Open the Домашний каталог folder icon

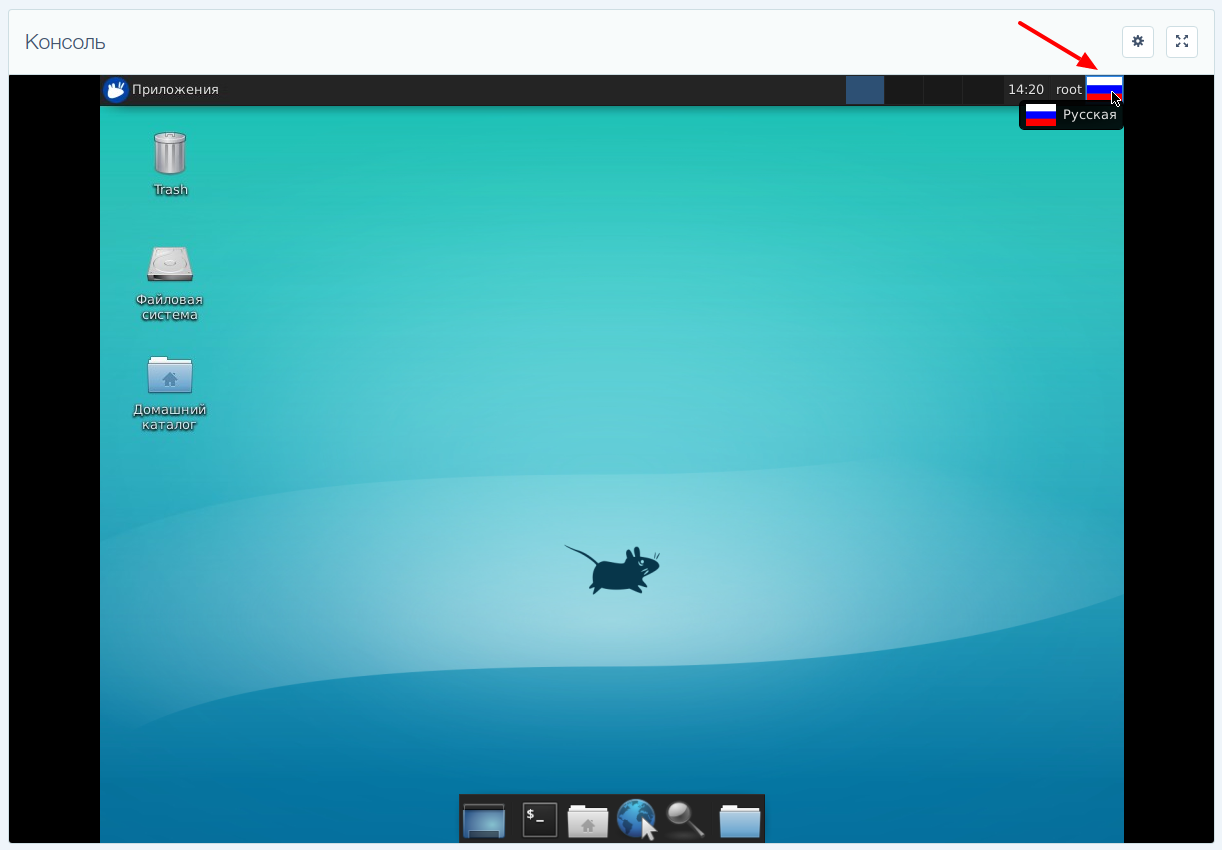[x=170, y=374]
